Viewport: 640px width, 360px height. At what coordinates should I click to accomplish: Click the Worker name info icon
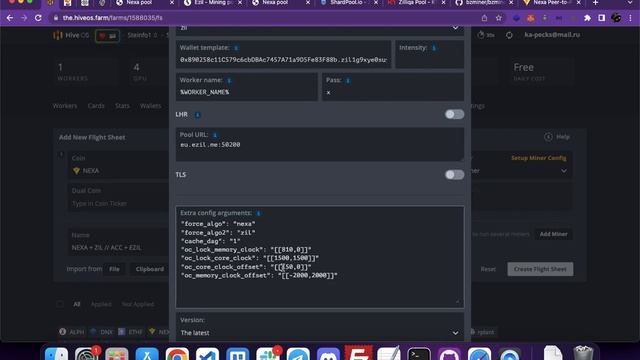pos(229,80)
